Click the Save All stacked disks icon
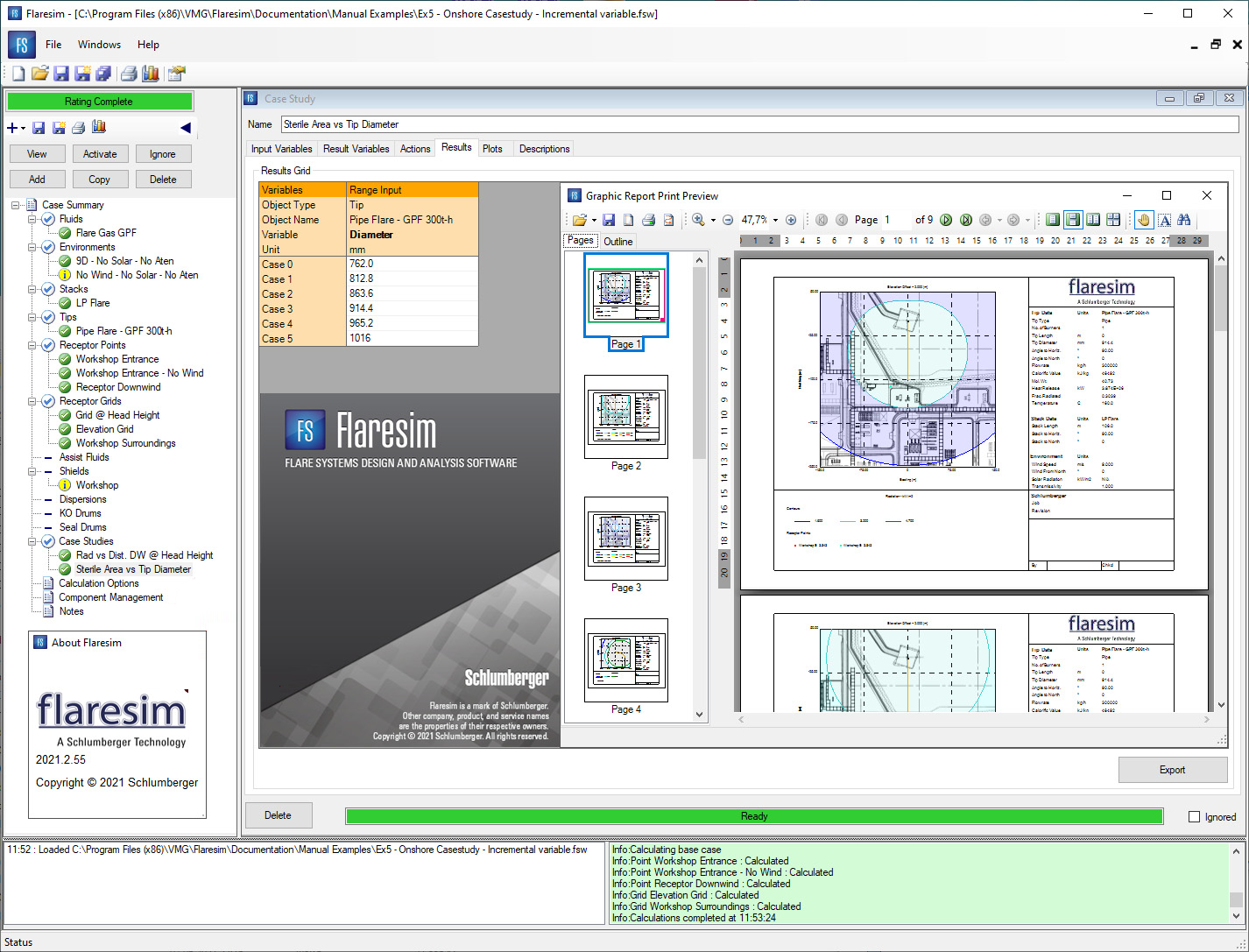The image size is (1249, 952). pos(103,74)
